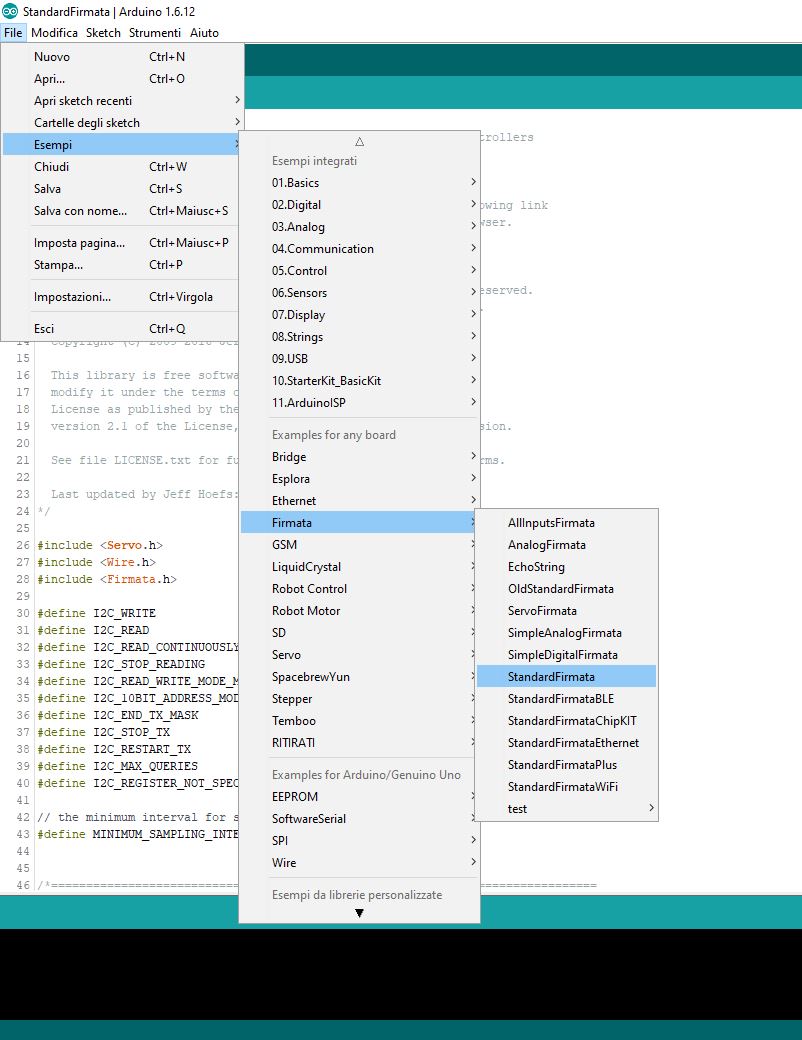This screenshot has height=1040, width=802.
Task: Open the AllInputsFirmata example
Action: coord(567,523)
